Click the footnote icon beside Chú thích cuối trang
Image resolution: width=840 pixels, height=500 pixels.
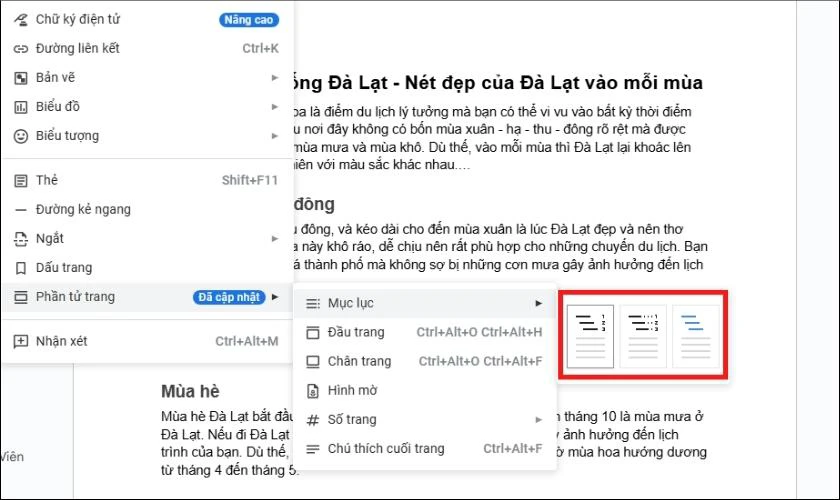[x=313, y=449]
